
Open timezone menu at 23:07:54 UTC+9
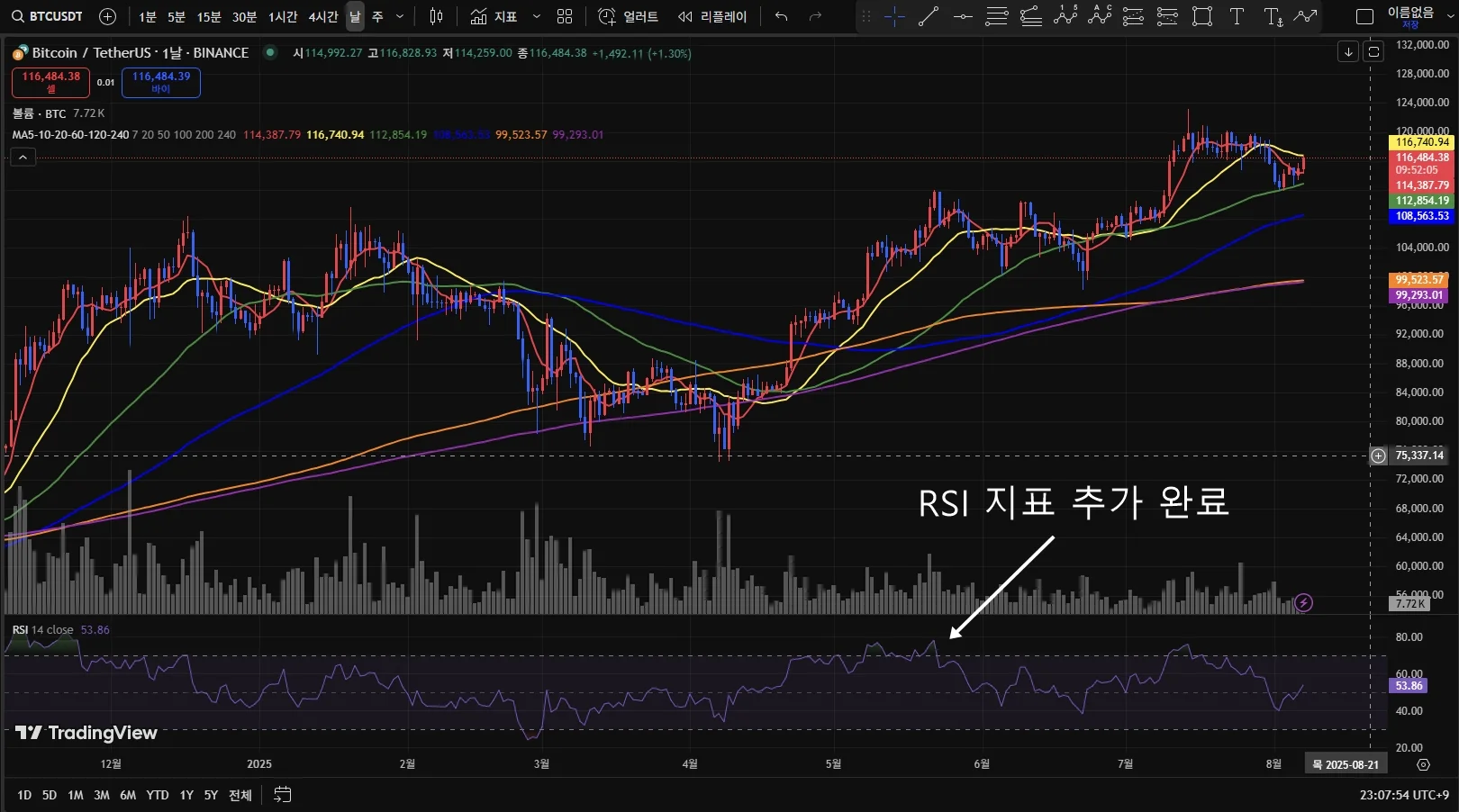(1404, 795)
